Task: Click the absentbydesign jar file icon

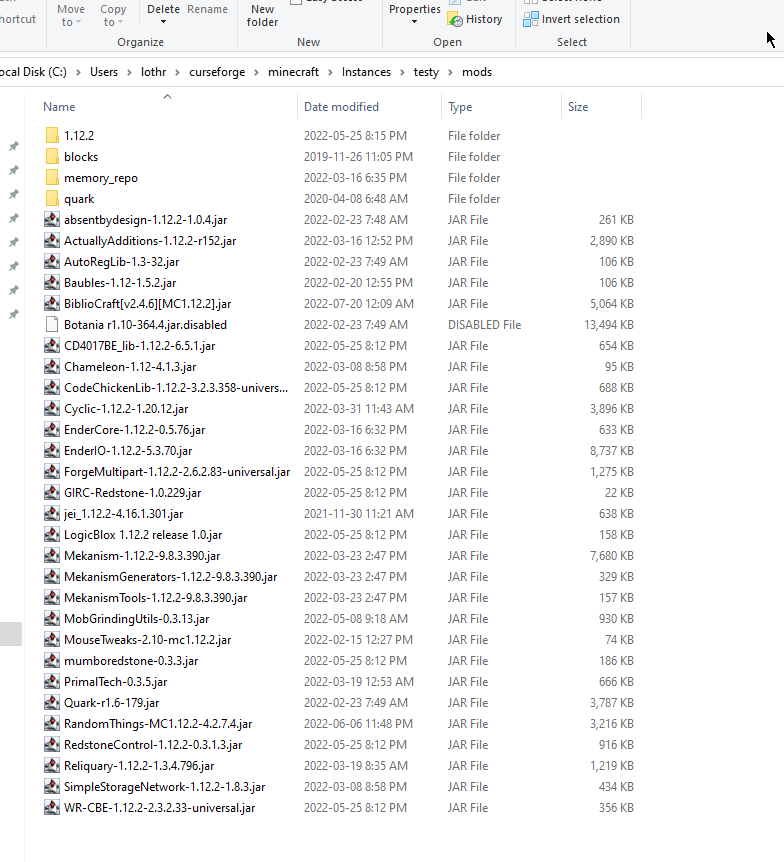Action: (52, 219)
